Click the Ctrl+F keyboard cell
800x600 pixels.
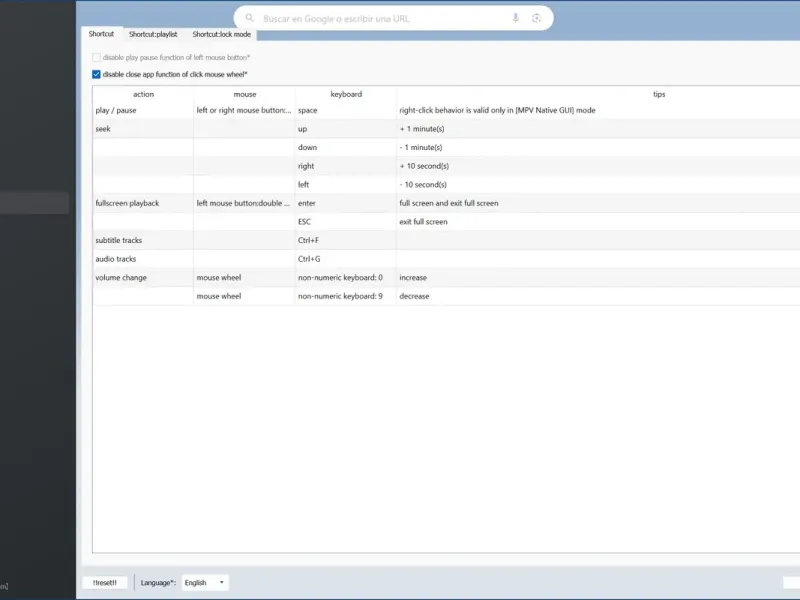point(346,240)
